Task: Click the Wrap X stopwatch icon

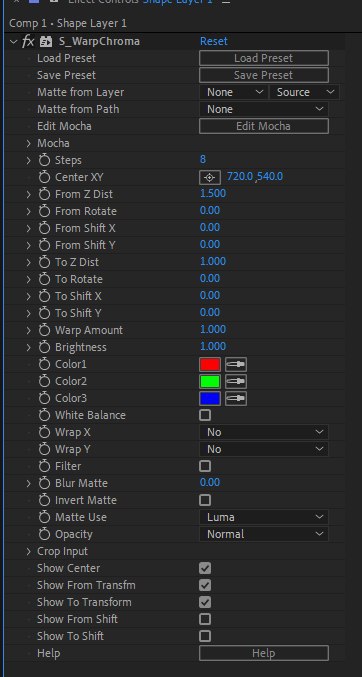Action: (x=44, y=432)
